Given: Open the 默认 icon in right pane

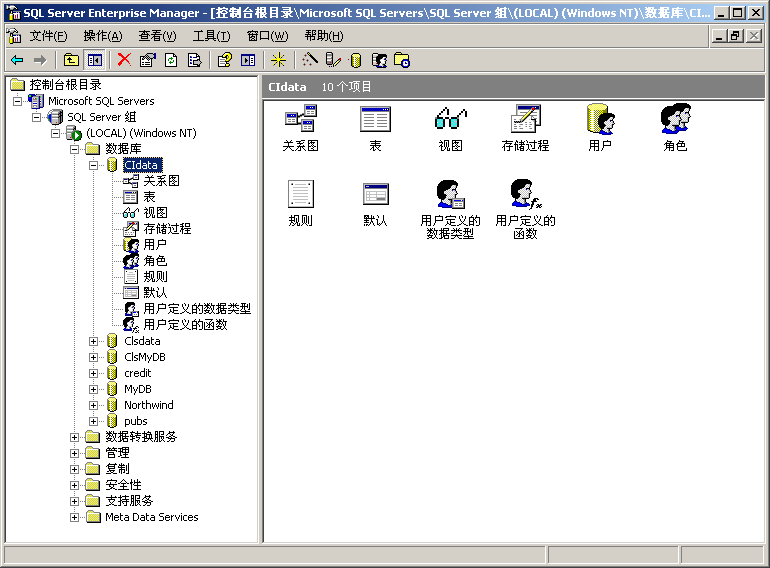Looking at the screenshot, I should click(375, 203).
